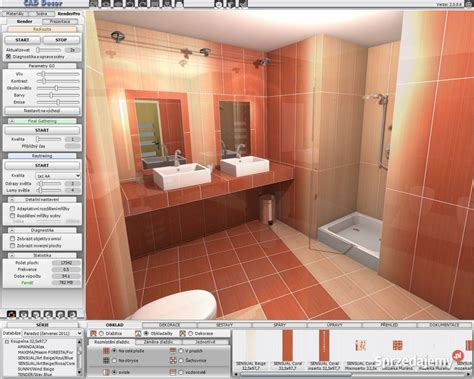Image resolution: width=474 pixels, height=379 pixels.
Task: Enable Adaptivní rozdělení mřížky checkbox
Action: click(12, 208)
